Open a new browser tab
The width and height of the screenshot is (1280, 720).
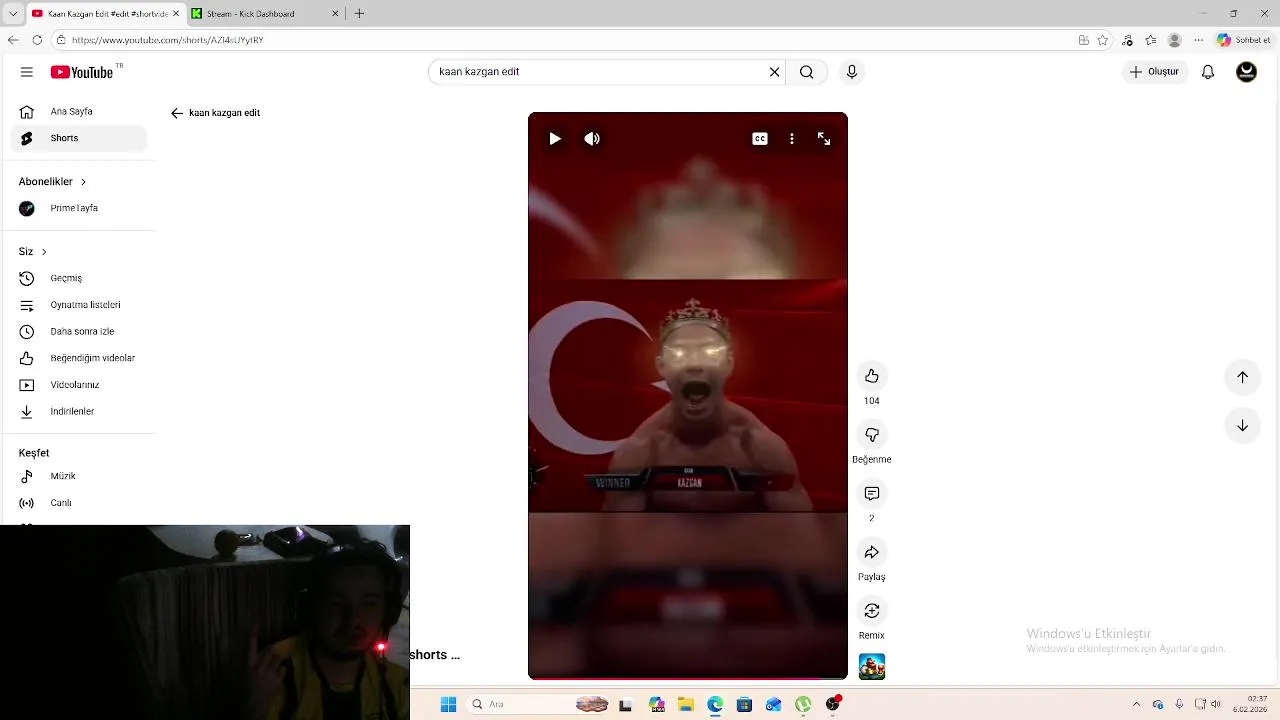pyautogui.click(x=359, y=14)
